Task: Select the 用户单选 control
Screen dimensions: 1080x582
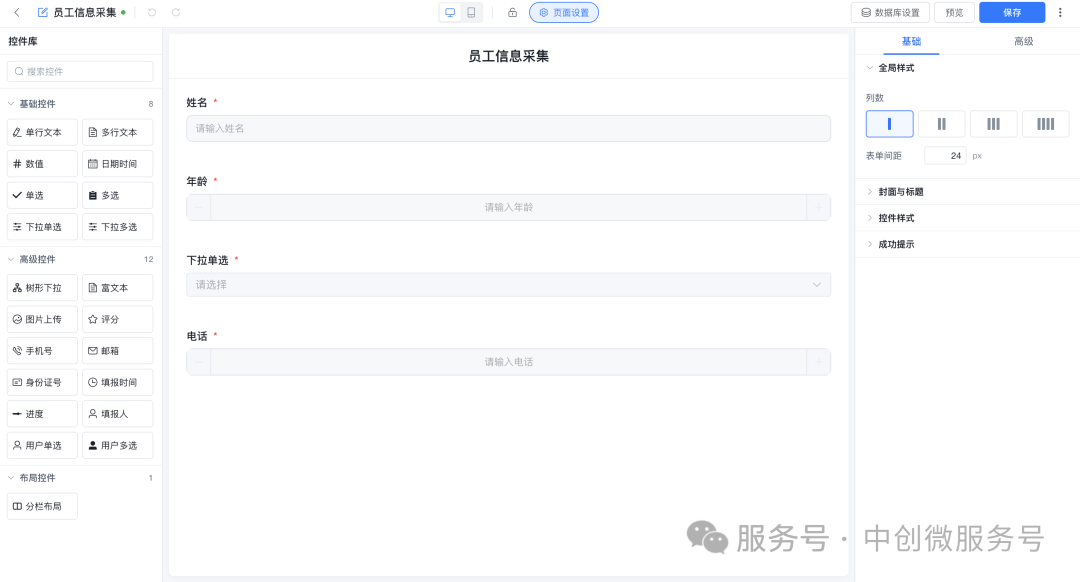Action: [42, 446]
